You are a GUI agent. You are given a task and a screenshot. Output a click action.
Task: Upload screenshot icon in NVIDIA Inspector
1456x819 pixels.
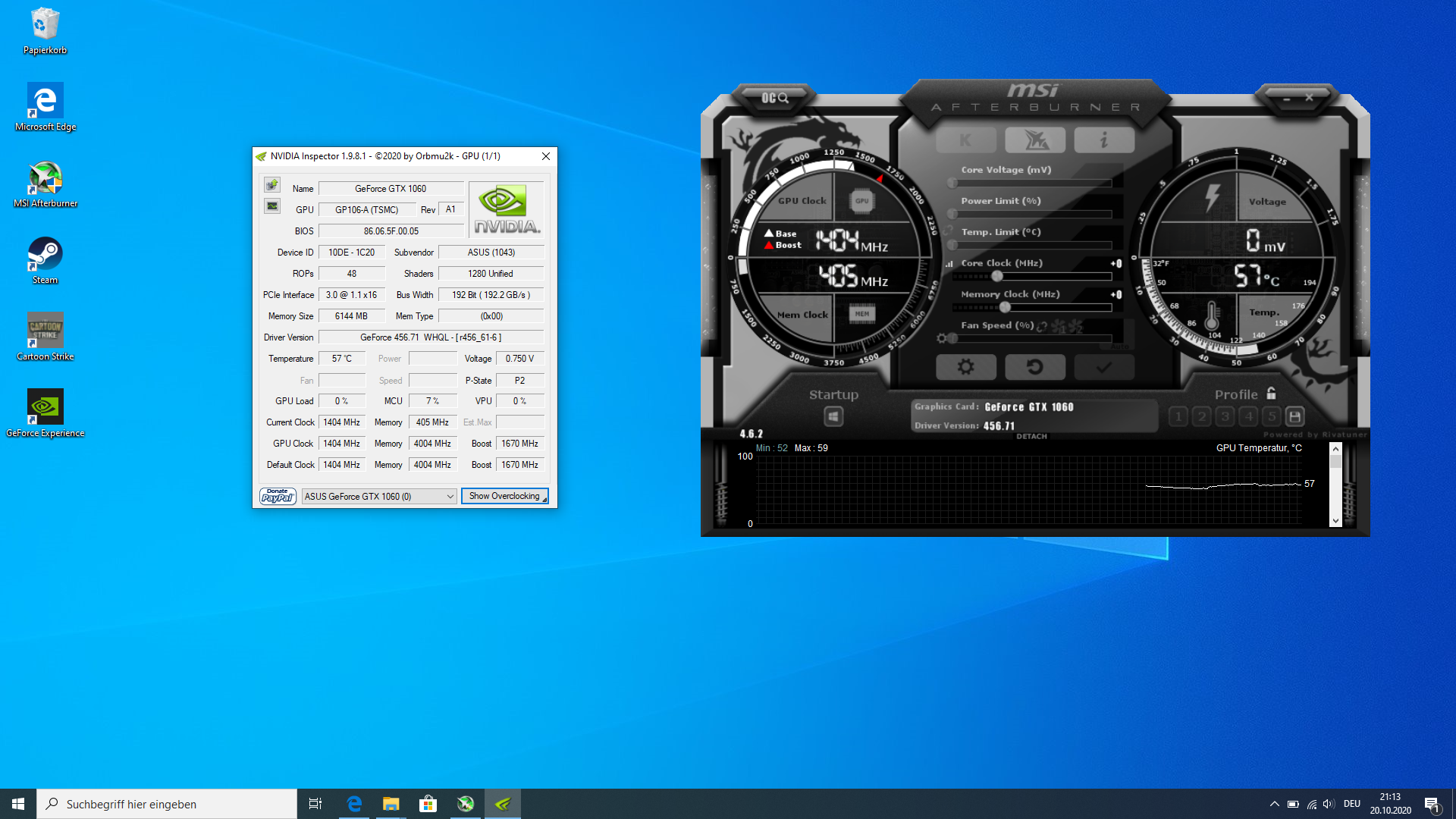pyautogui.click(x=272, y=185)
